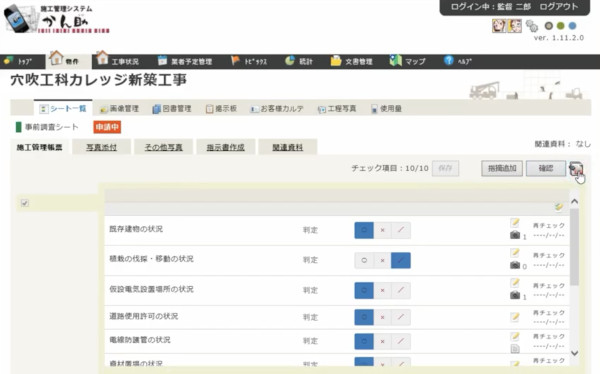Set 電線防護管の状況 judgment to ×
The image size is (600, 374).
point(382,341)
